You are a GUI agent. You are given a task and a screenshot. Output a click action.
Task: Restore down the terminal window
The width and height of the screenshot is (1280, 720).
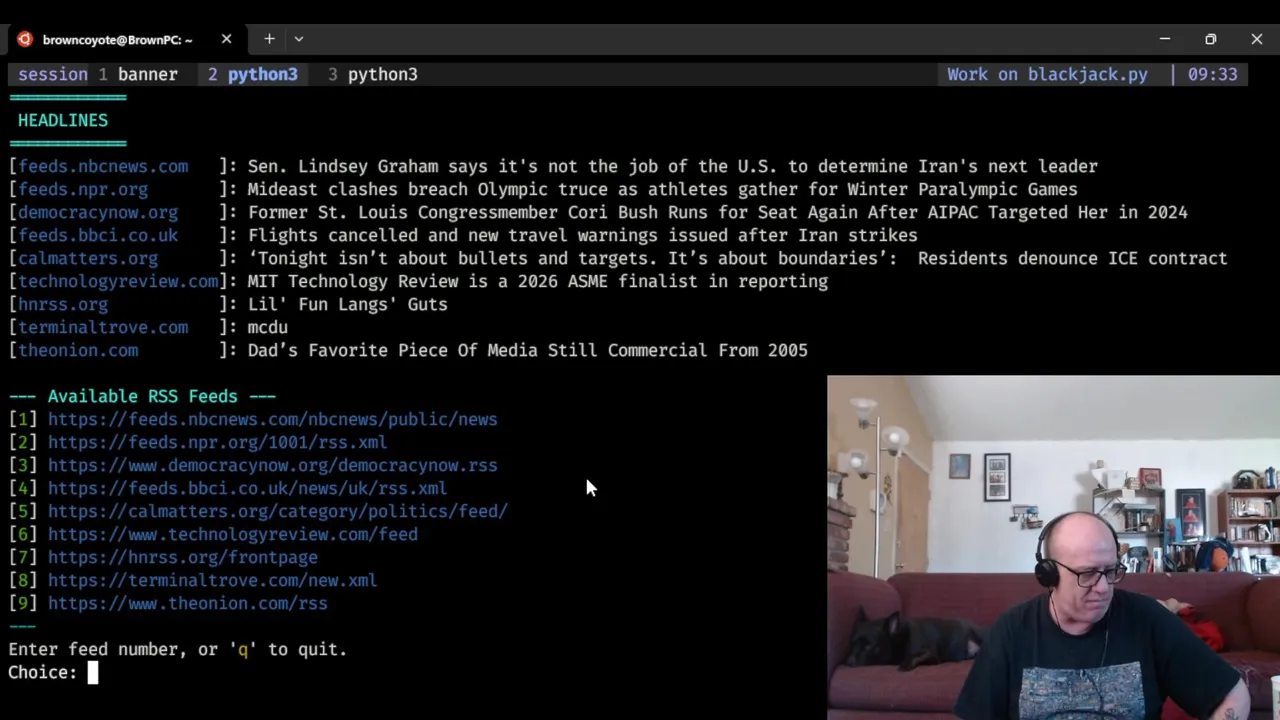pos(1211,39)
